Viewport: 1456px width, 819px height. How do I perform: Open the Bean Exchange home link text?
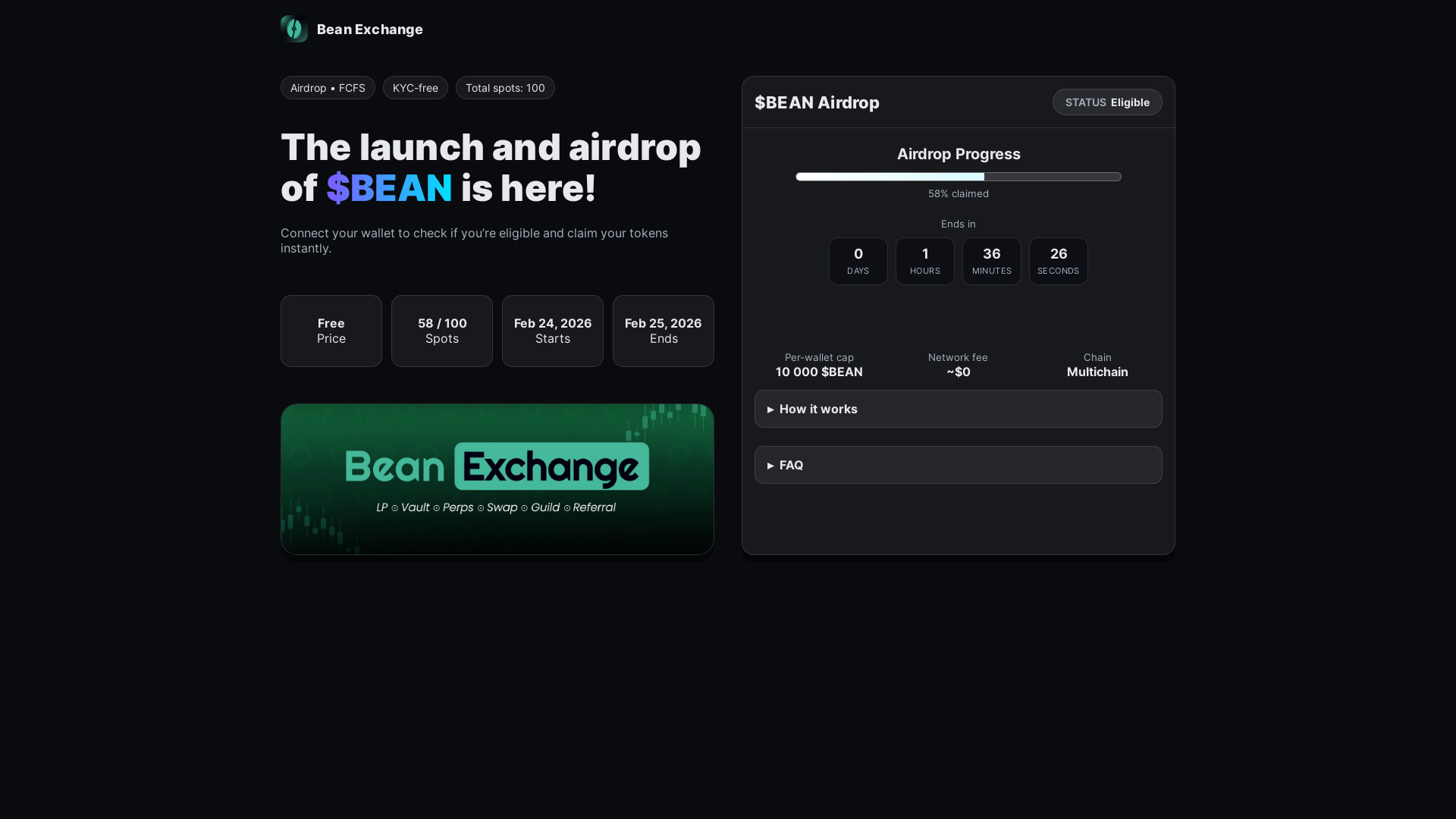[x=369, y=29]
